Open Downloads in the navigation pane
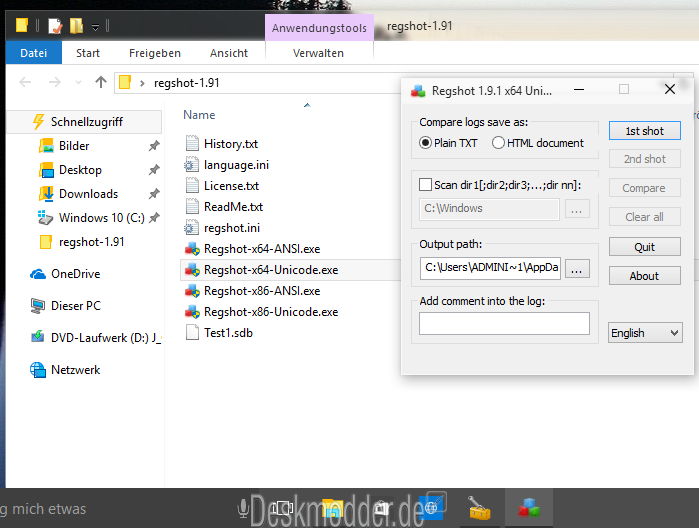Screen dimensions: 699x528 [88, 194]
